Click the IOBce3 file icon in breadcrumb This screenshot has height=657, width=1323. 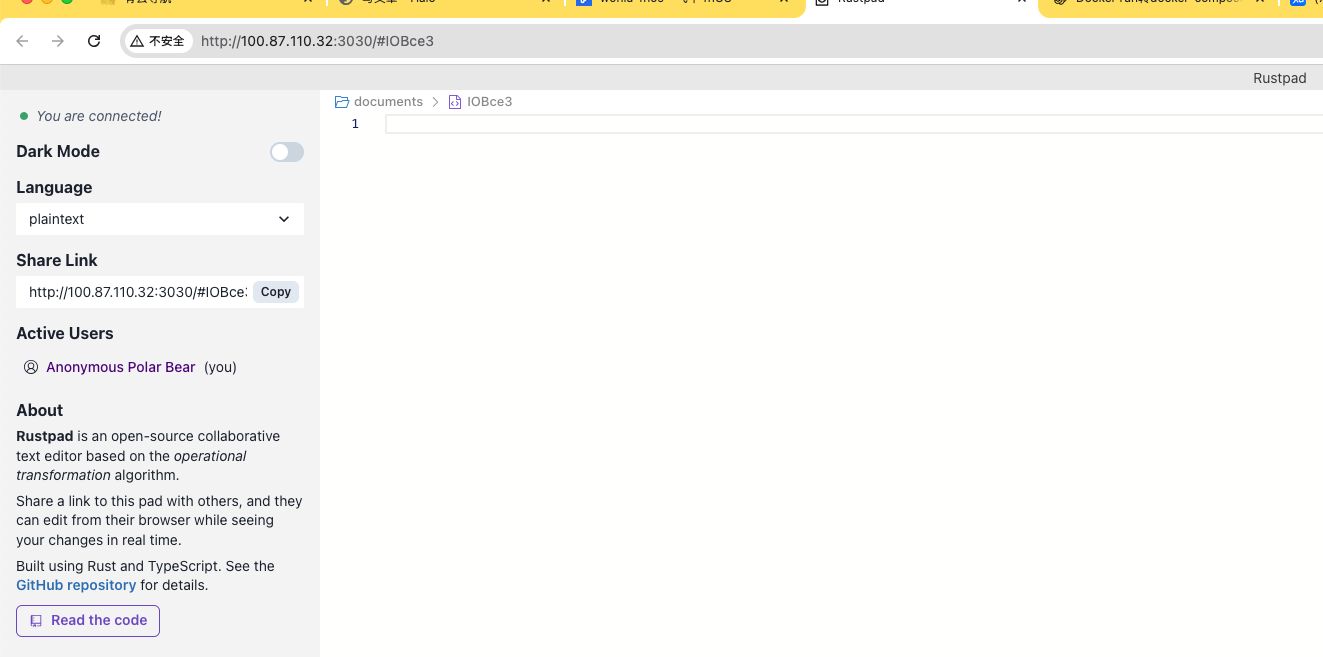(455, 102)
